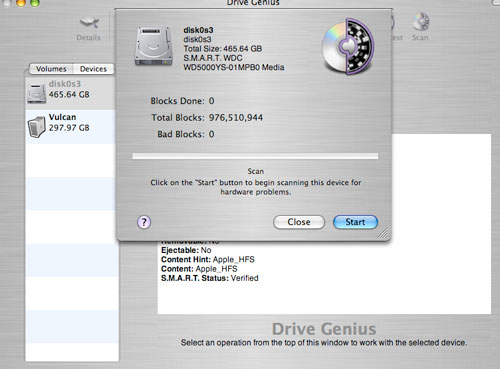Click the dialog resize grip corner
This screenshot has height=369, width=500.
click(384, 234)
